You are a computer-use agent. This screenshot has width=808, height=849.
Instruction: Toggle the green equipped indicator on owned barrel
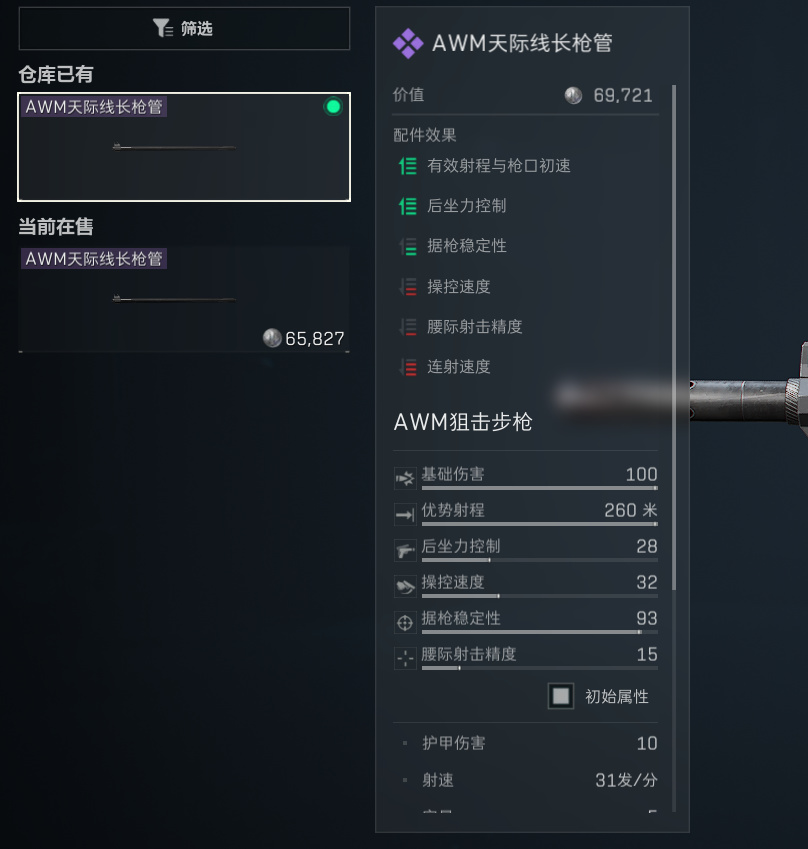pyautogui.click(x=333, y=107)
